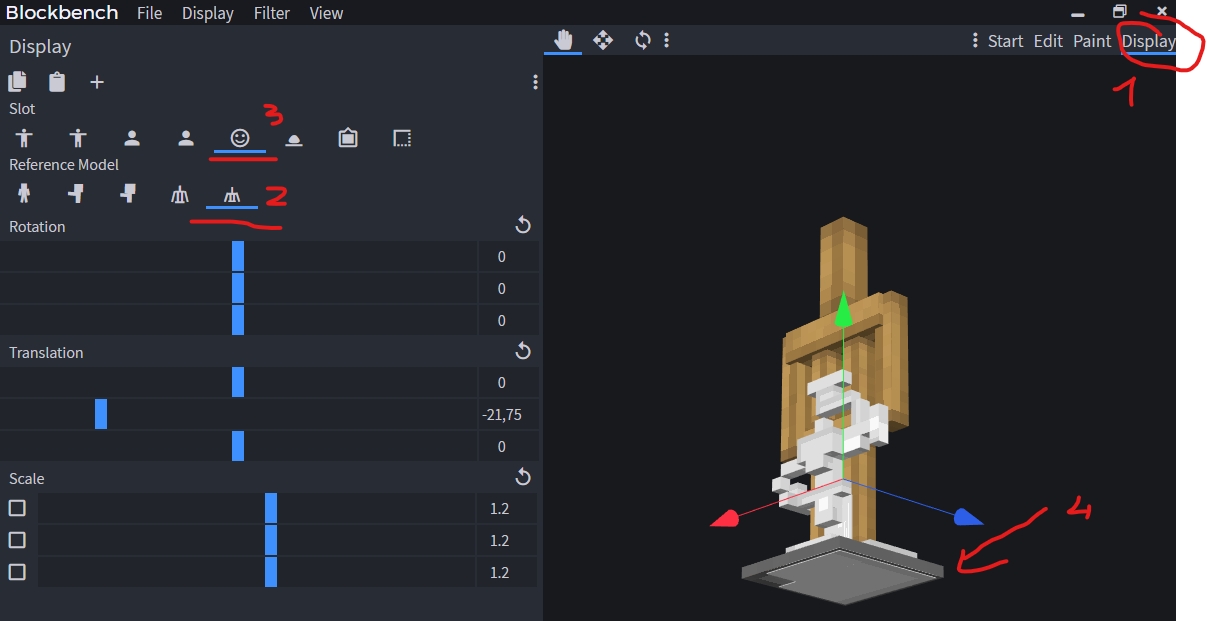Tick the first Scale checkbox
Image resolution: width=1207 pixels, height=621 pixels.
pyautogui.click(x=17, y=508)
